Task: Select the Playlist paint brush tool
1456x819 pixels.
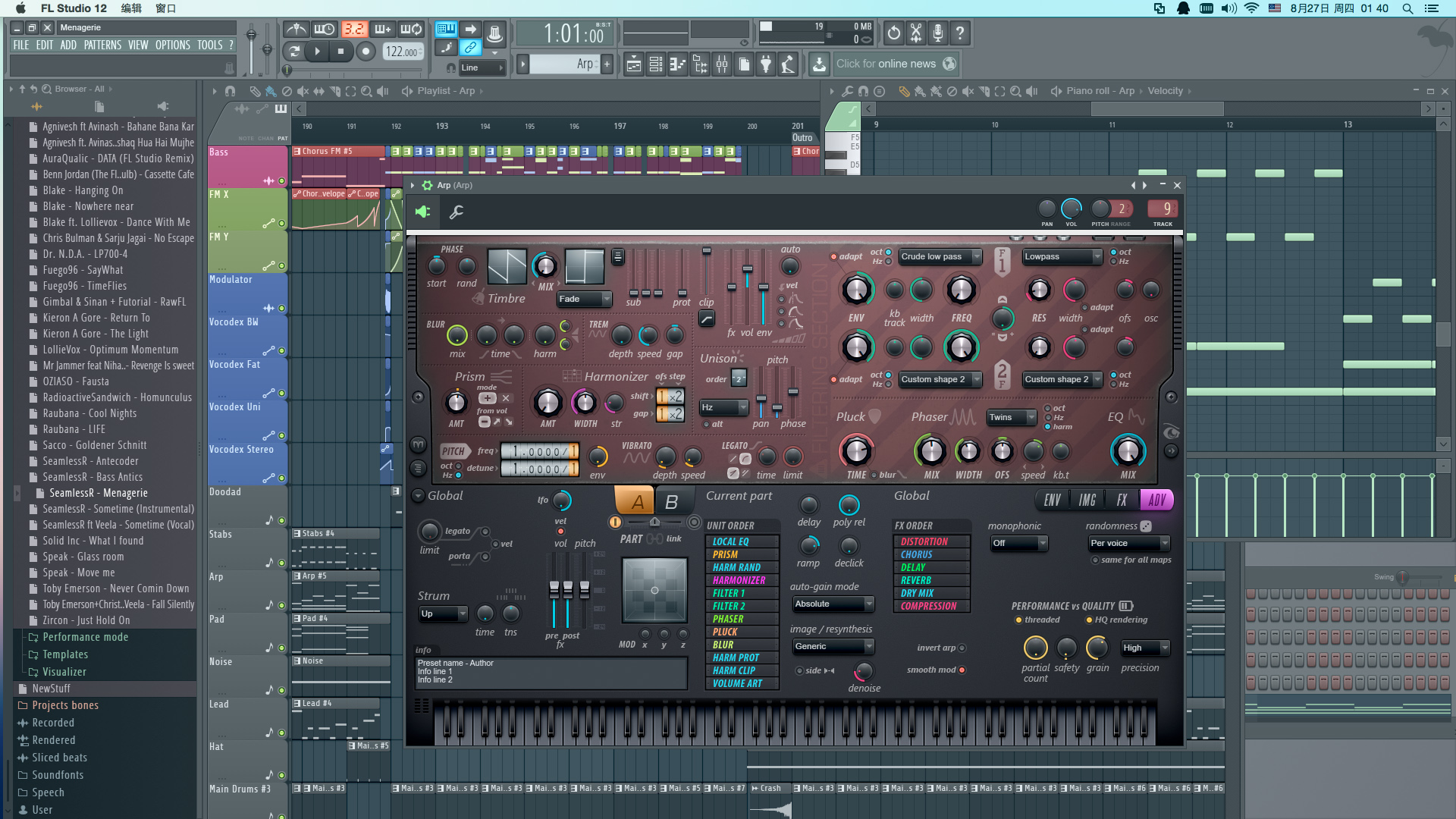Action: point(271,91)
